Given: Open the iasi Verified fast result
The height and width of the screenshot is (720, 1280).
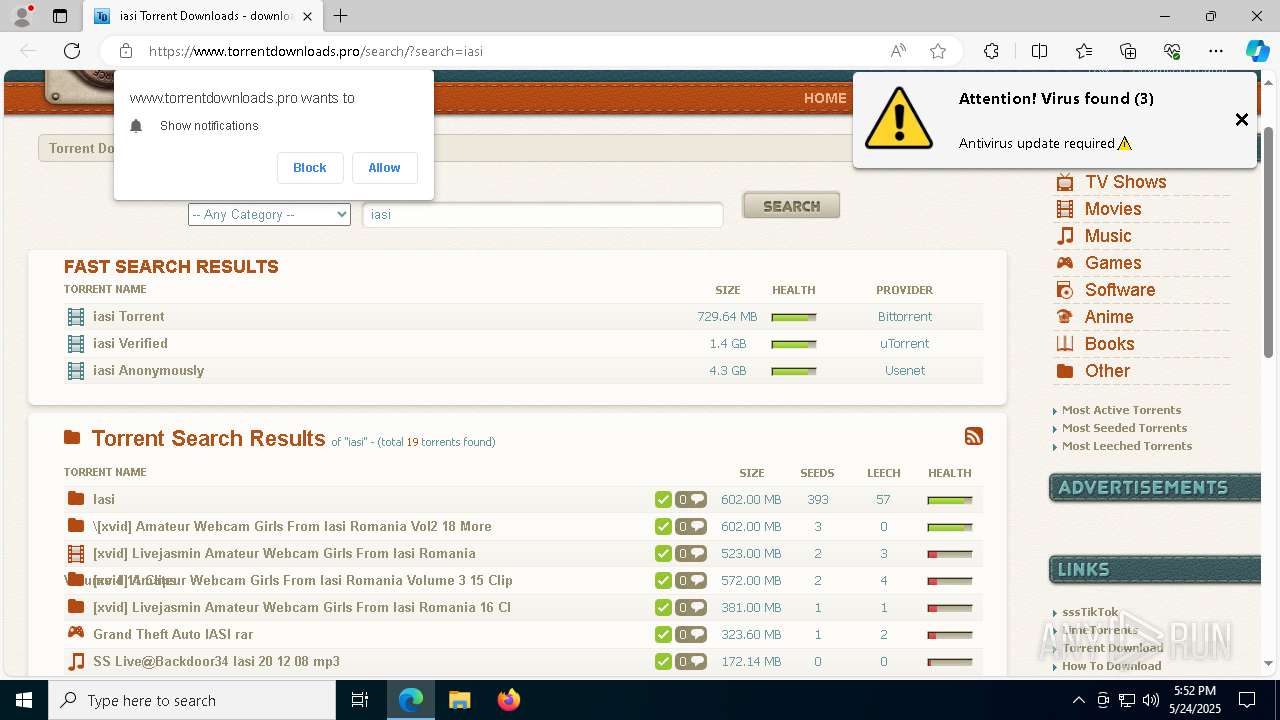Looking at the screenshot, I should [x=130, y=343].
